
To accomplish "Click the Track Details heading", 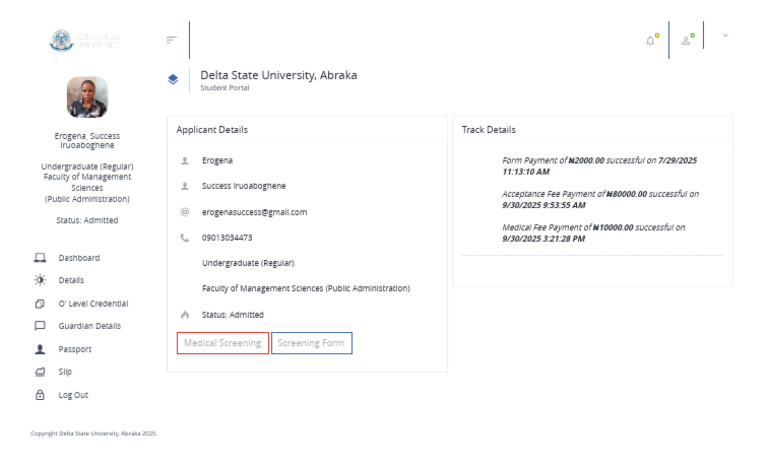I will [488, 130].
